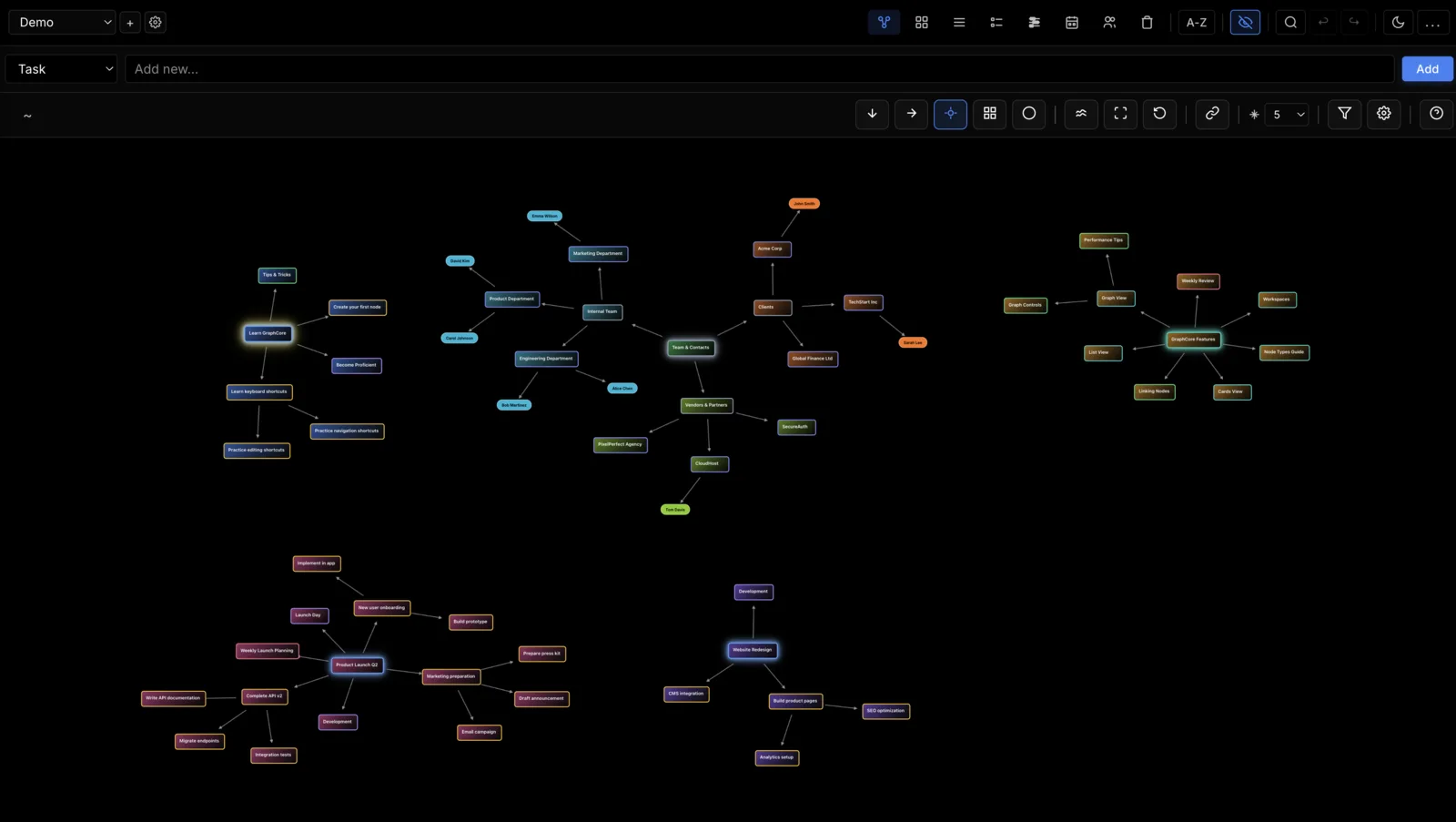
Task: Open the cards grid view in top toolbar
Action: coord(922,22)
